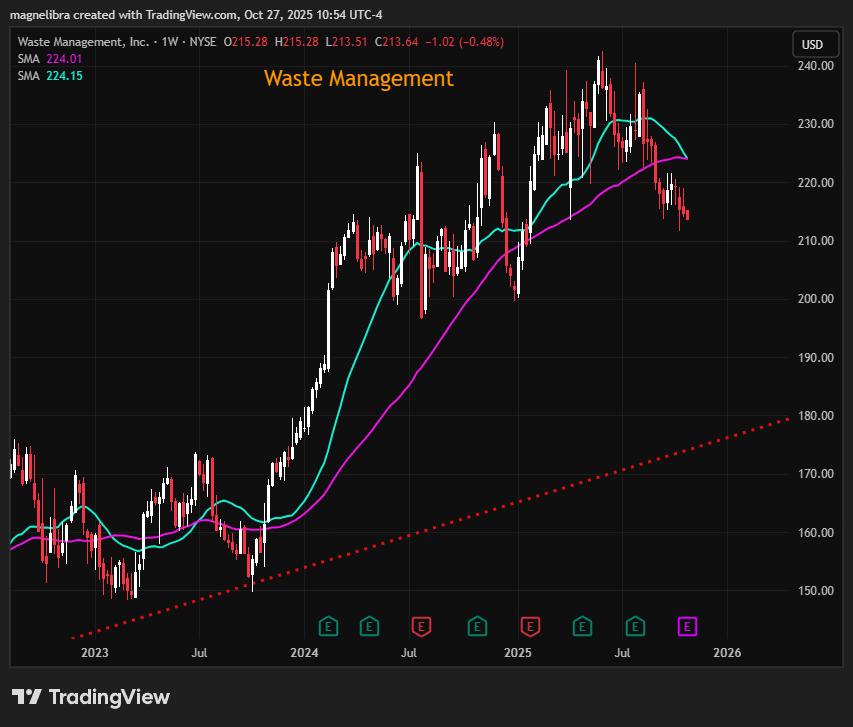853x727 pixels.
Task: Click the low value L213.51
Action: (347, 42)
